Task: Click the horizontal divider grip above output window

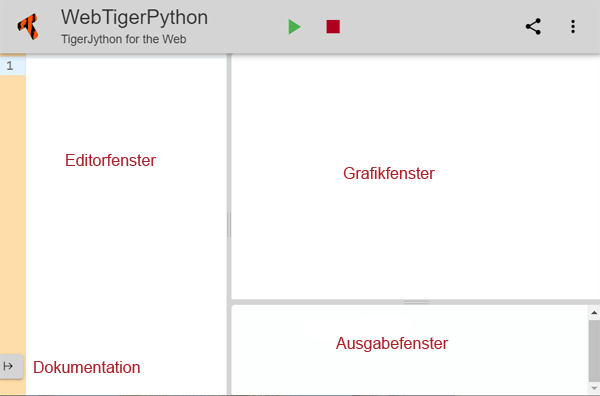Action: pos(416,302)
